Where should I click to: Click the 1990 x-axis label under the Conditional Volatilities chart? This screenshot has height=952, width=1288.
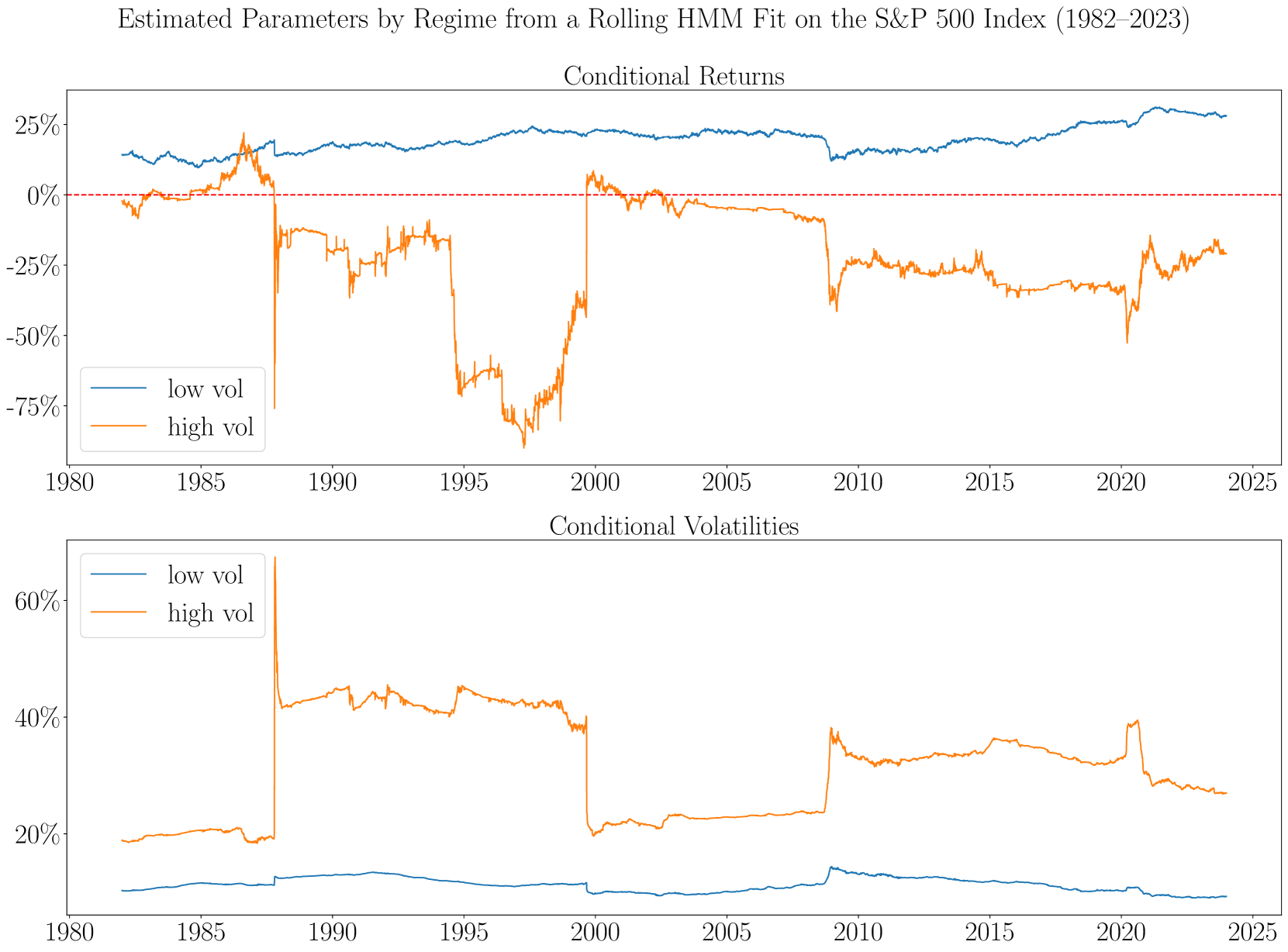tap(332, 932)
